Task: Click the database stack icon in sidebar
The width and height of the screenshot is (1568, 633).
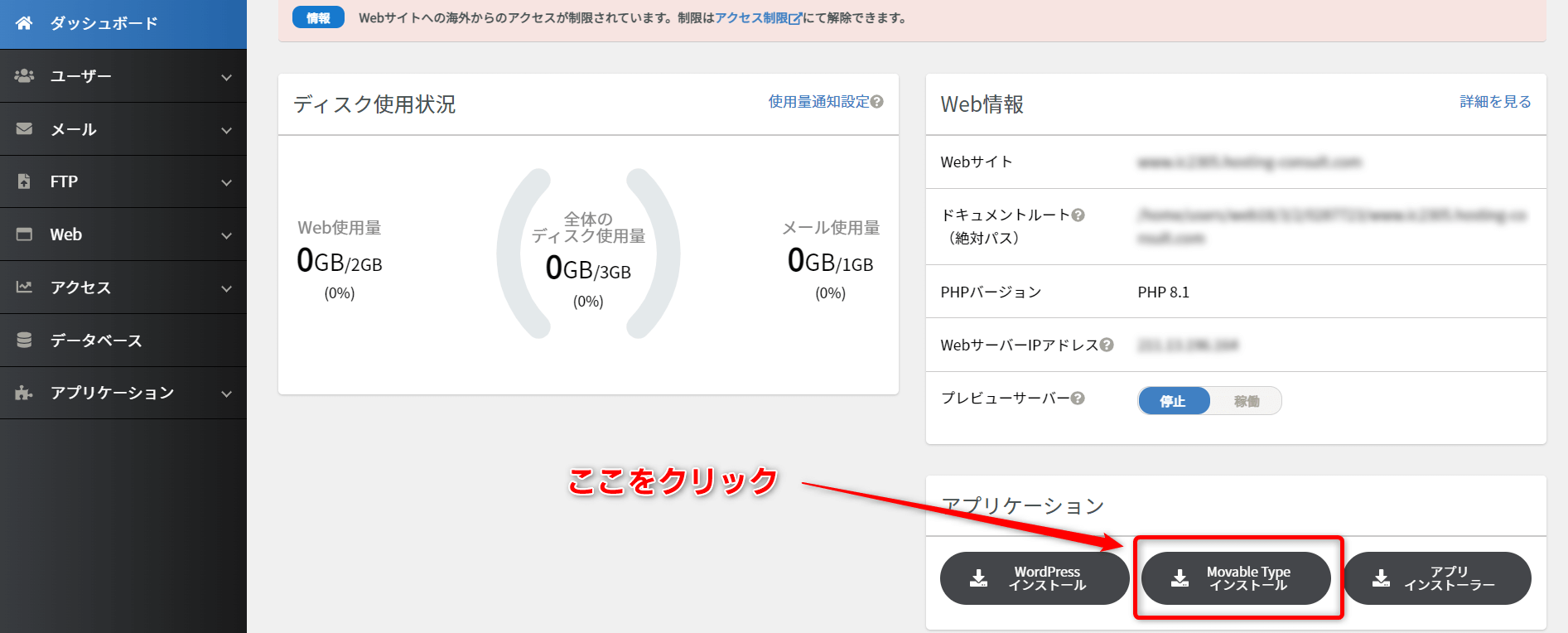Action: click(24, 340)
